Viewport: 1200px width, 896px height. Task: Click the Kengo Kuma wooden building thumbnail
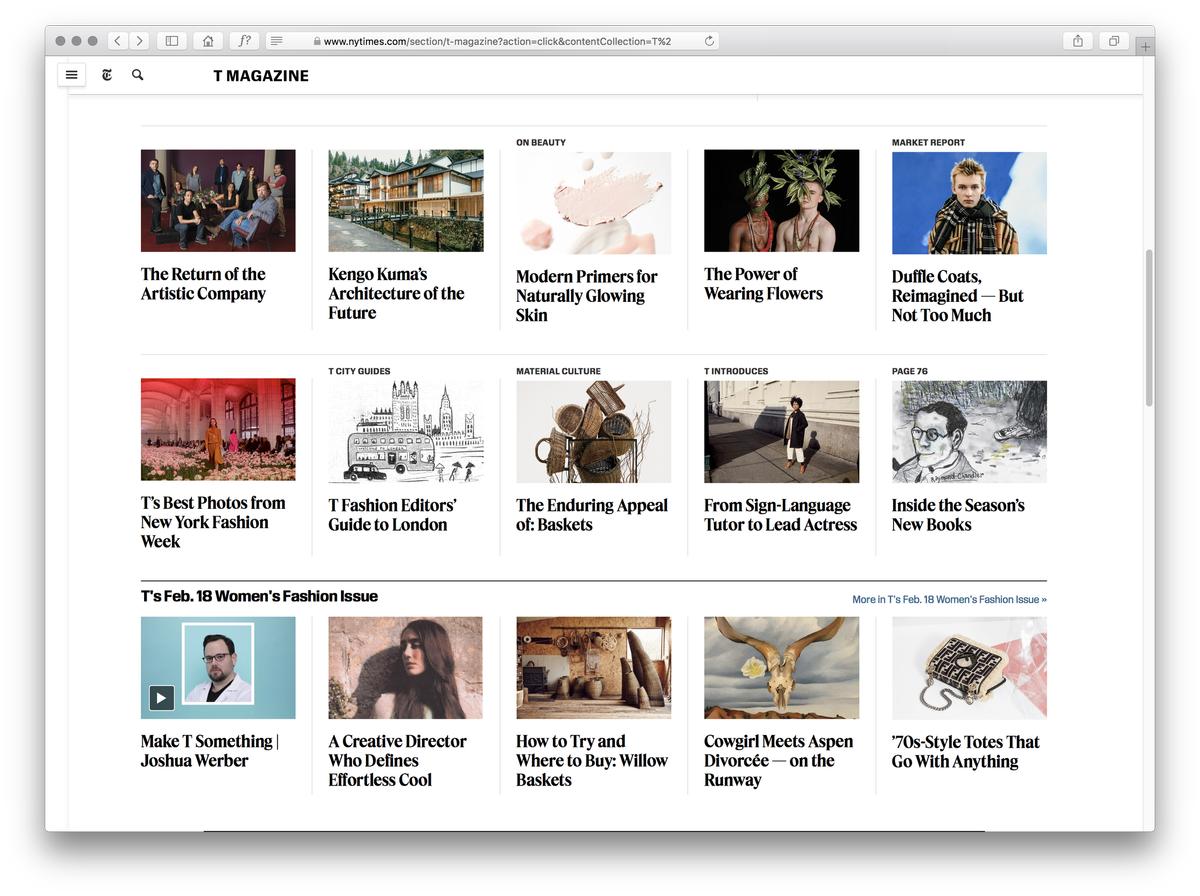coord(406,200)
